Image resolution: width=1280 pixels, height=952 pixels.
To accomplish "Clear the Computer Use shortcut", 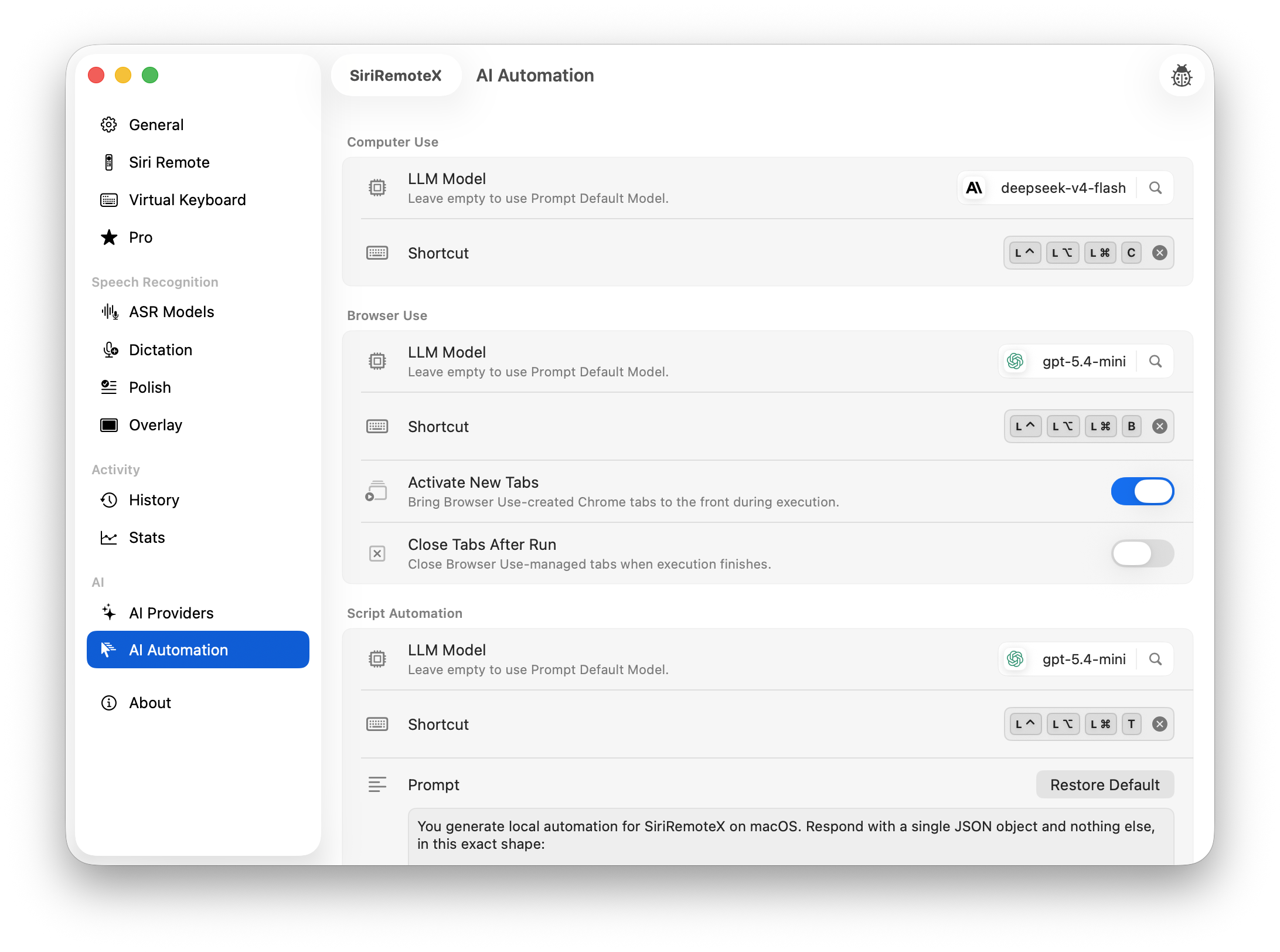I will pos(1160,253).
